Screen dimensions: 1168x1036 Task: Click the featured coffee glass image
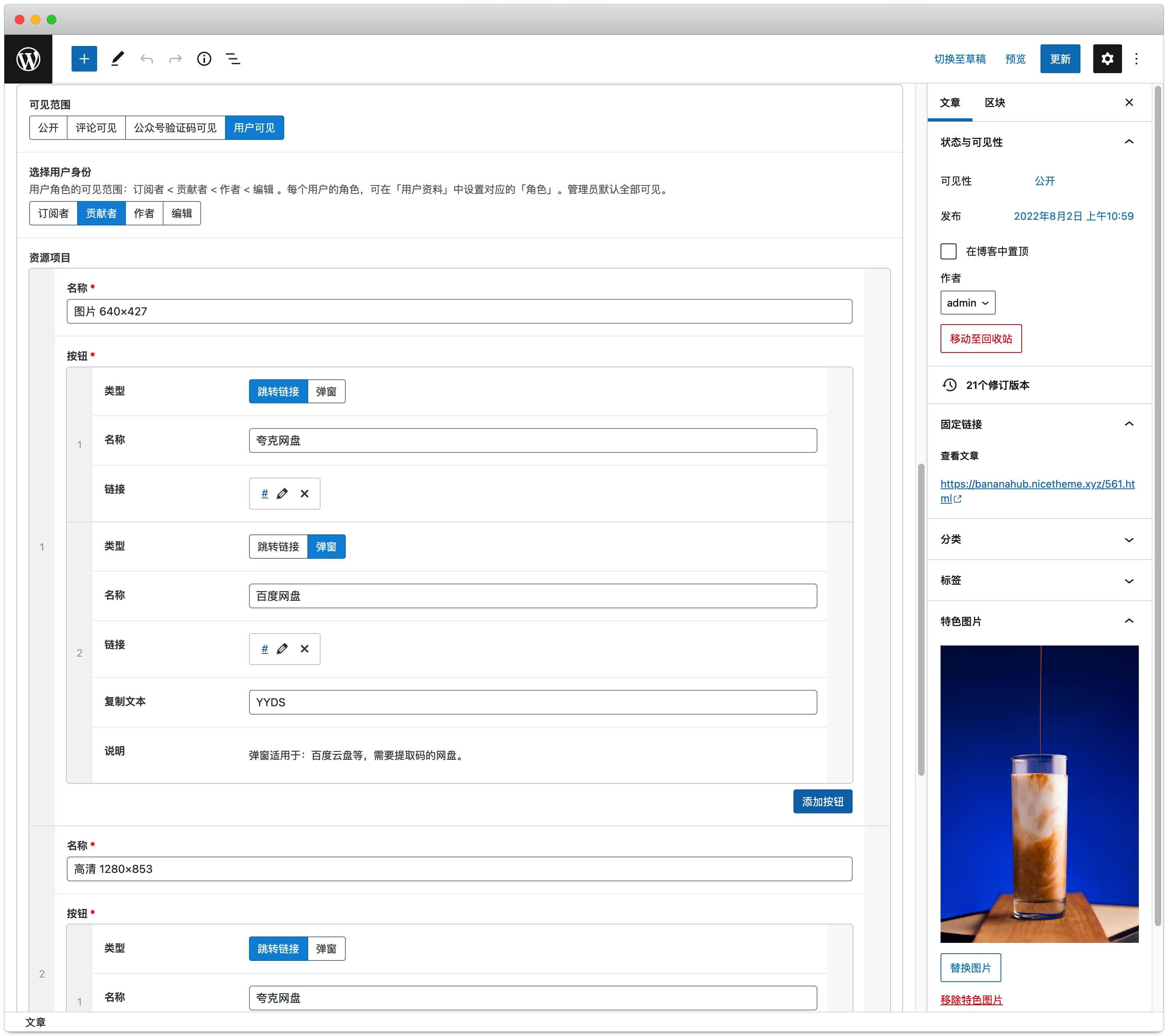click(x=1039, y=794)
